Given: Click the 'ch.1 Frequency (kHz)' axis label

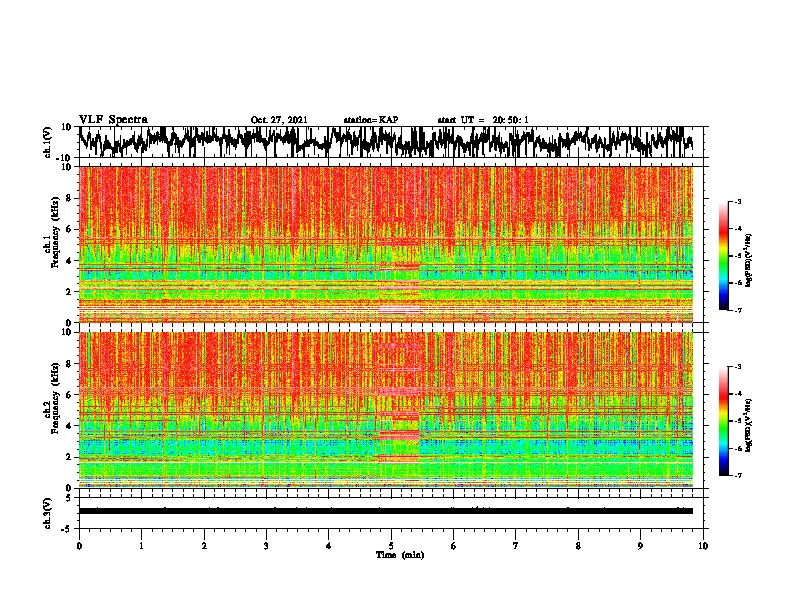Looking at the screenshot, I should (x=54, y=232).
